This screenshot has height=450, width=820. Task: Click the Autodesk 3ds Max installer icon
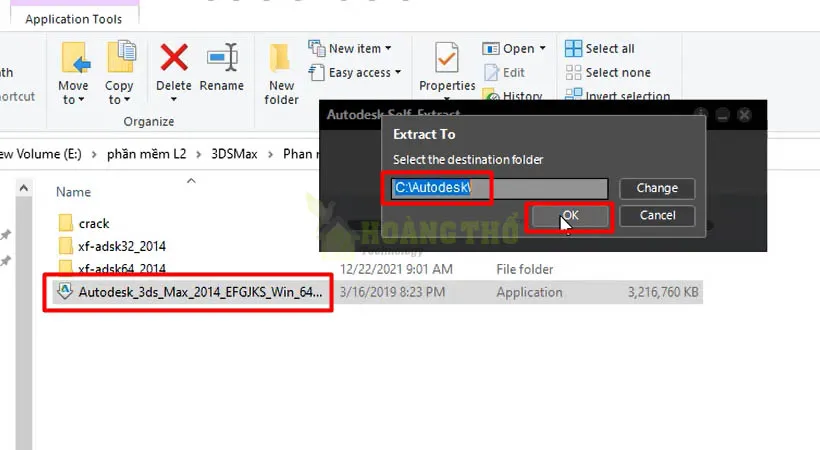coord(65,291)
